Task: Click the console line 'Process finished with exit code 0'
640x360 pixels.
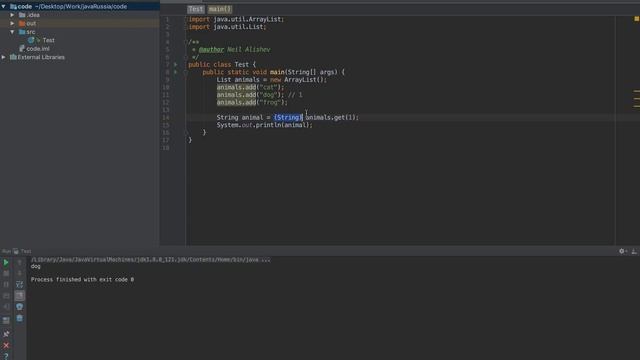Action: [82, 280]
